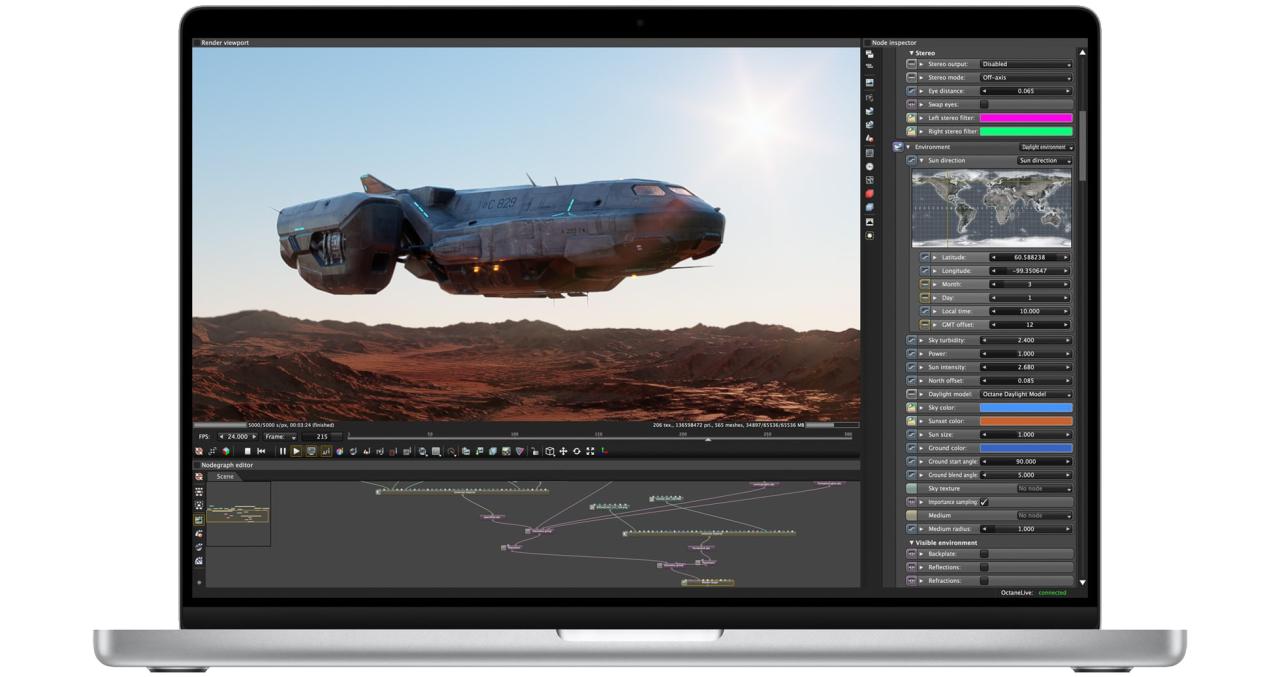Screen dimensions: 1280x677
Task: Open the Stereo mode dropdown
Action: pyautogui.click(x=1025, y=77)
